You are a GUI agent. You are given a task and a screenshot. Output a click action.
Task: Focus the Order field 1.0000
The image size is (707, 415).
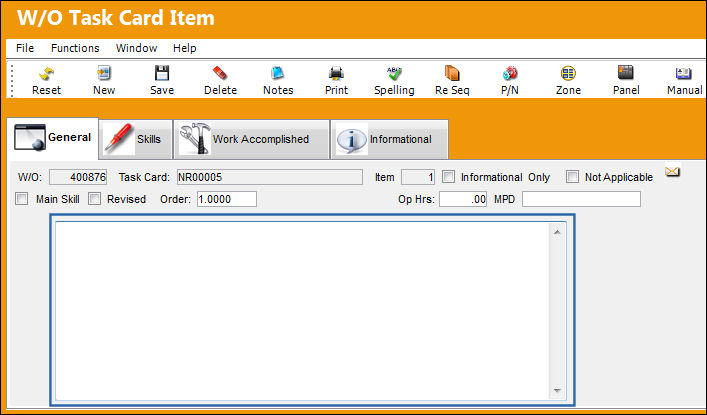(227, 199)
